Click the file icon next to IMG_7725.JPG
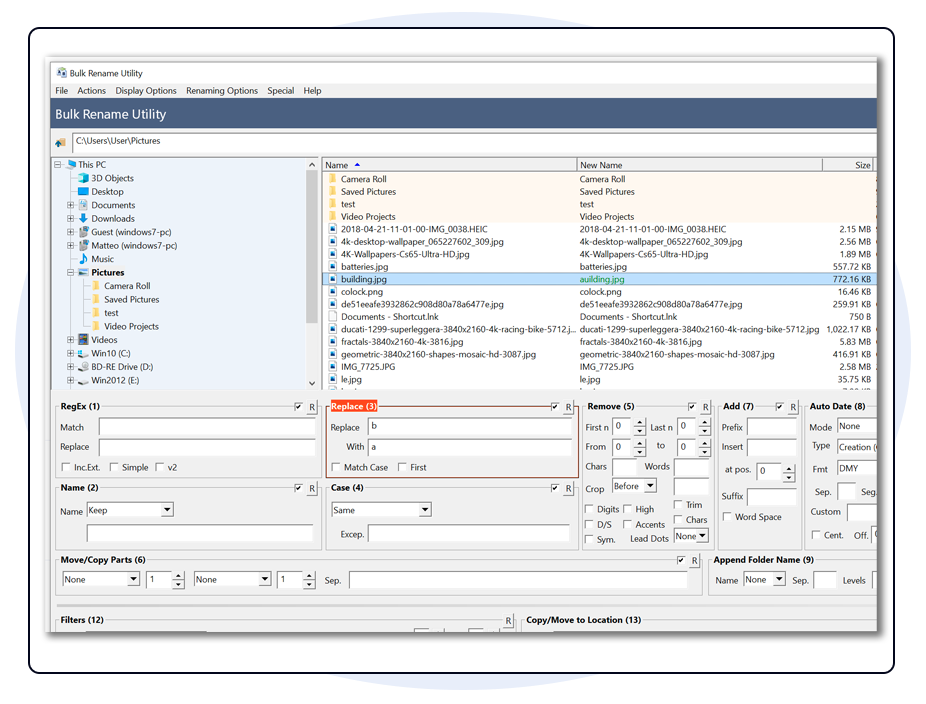This screenshot has height=704, width=926. 332,367
